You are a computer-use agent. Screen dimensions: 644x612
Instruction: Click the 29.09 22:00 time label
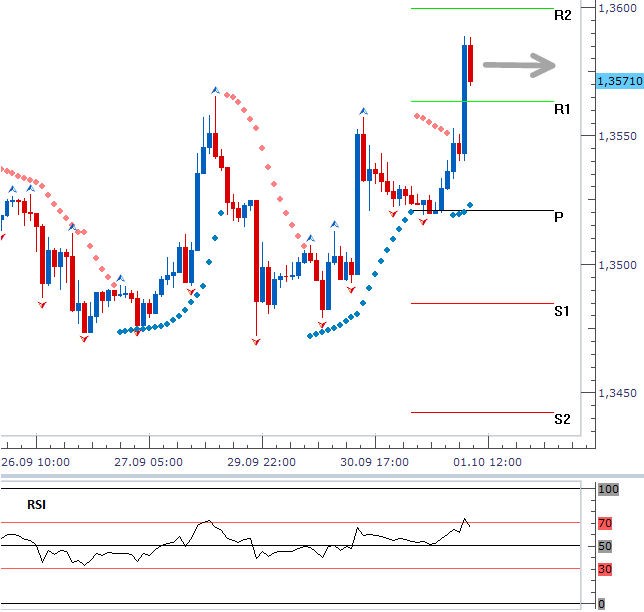[x=261, y=462]
